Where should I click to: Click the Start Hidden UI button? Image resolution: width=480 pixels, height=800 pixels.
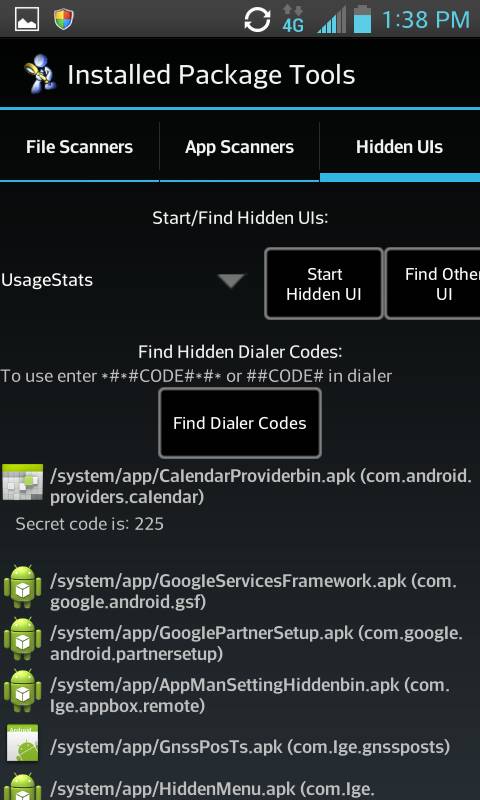pyautogui.click(x=324, y=284)
